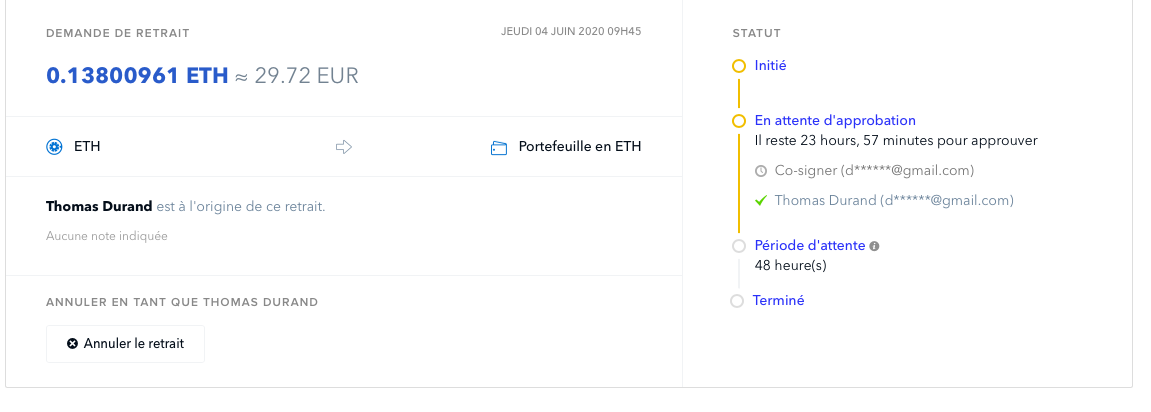
Task: Click the Thomas Durand approver entry
Action: (x=894, y=200)
